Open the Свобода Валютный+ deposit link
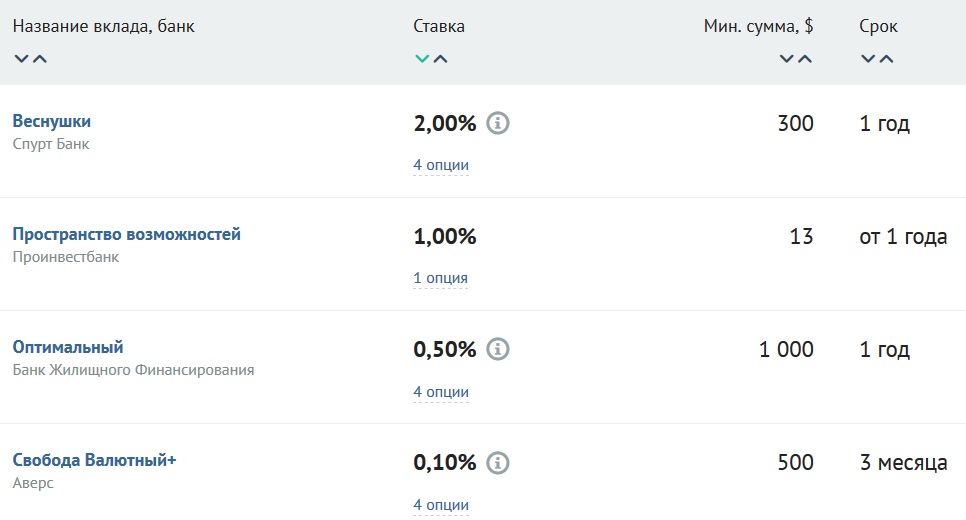 click(x=94, y=460)
